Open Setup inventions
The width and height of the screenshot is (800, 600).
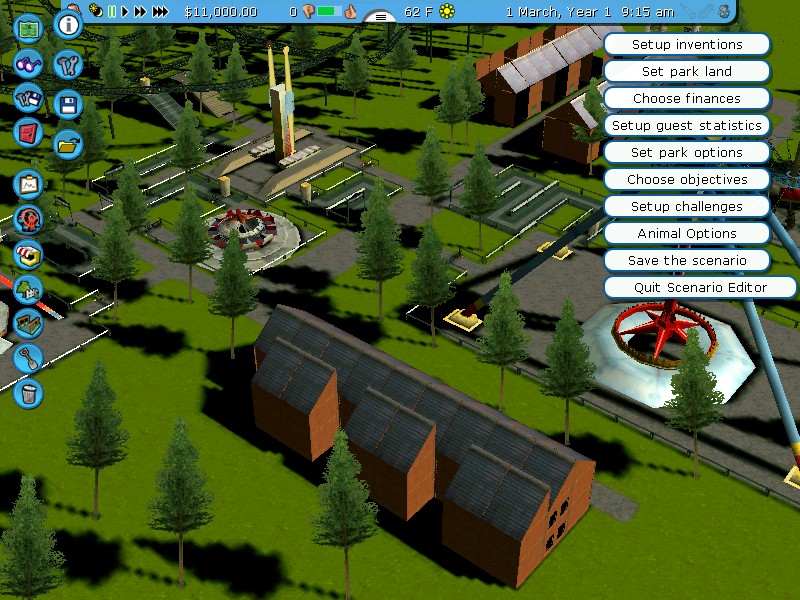pyautogui.click(x=687, y=44)
